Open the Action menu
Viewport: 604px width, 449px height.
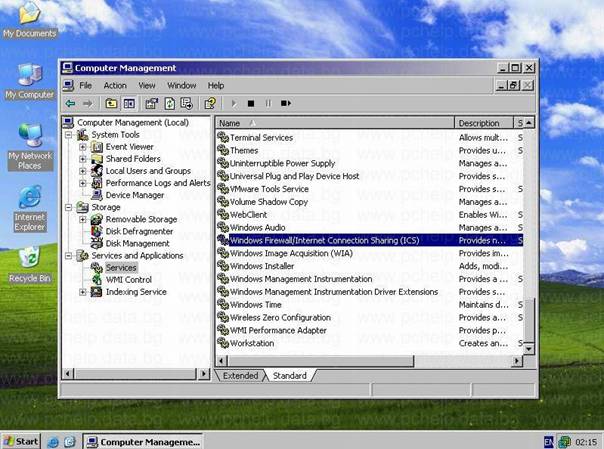[x=115, y=86]
